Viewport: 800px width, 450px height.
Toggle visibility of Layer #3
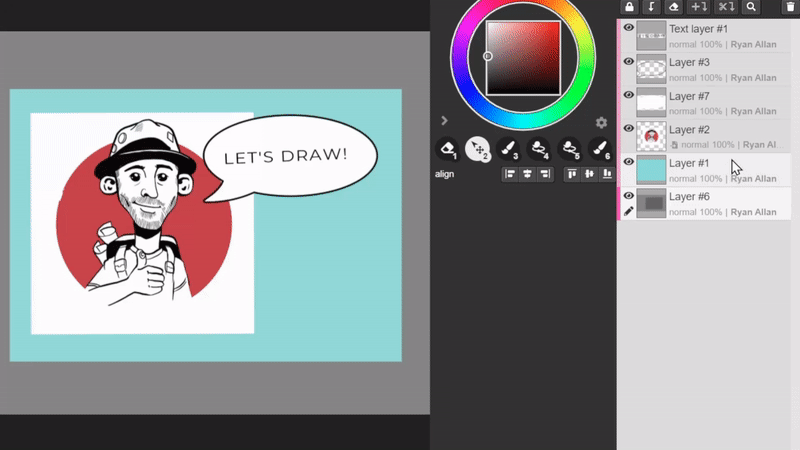click(629, 61)
